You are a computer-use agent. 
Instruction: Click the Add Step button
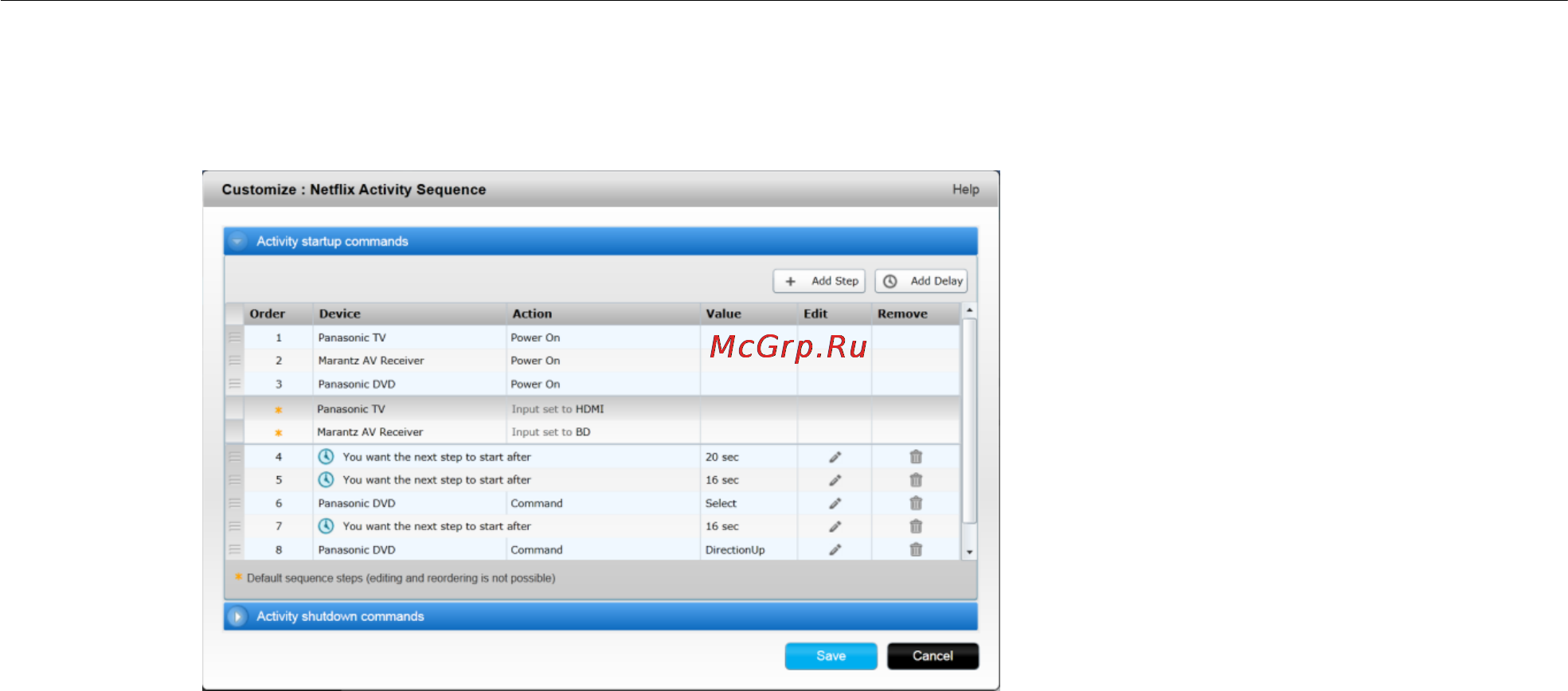(819, 281)
